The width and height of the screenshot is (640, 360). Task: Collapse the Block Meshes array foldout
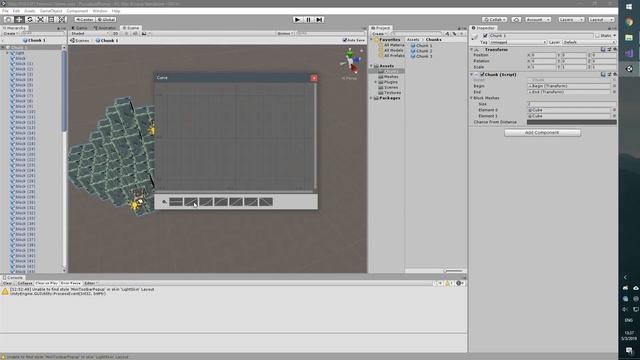472,98
